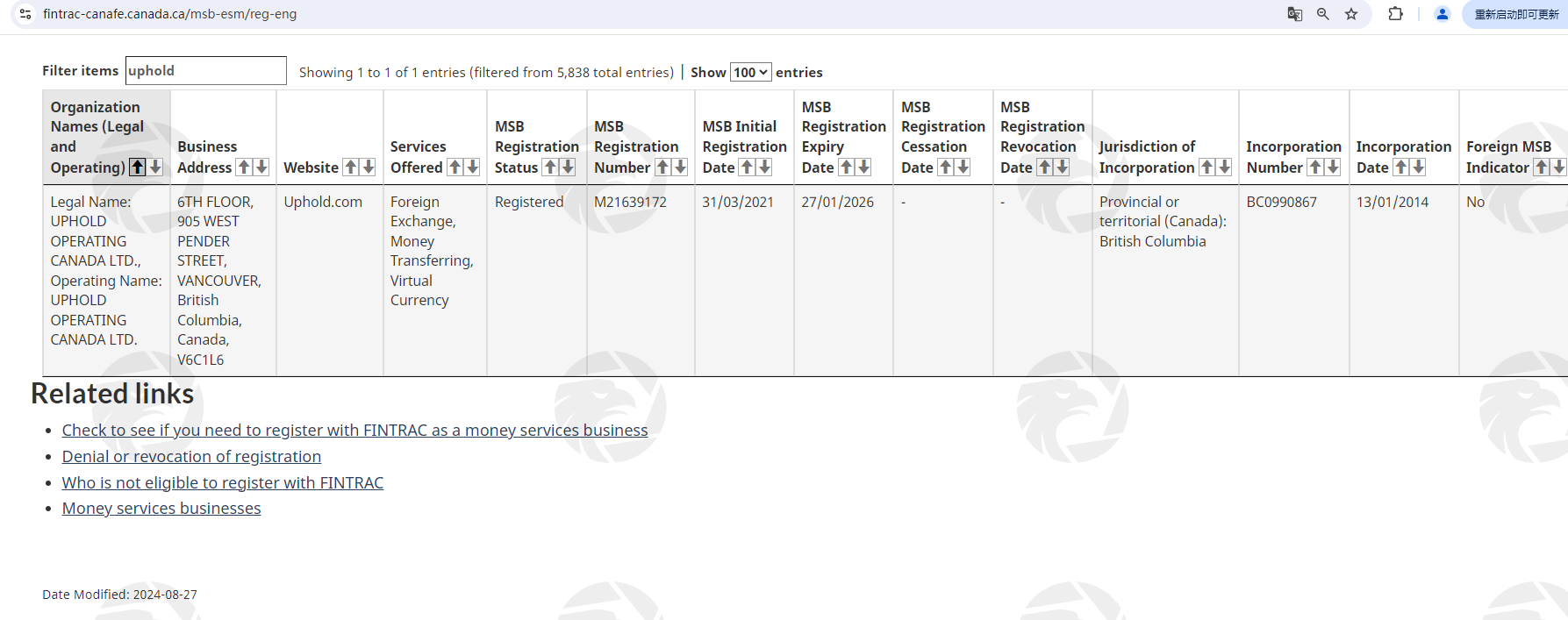The width and height of the screenshot is (1568, 620).
Task: Sort Business Address ascending arrow
Action: tap(244, 167)
